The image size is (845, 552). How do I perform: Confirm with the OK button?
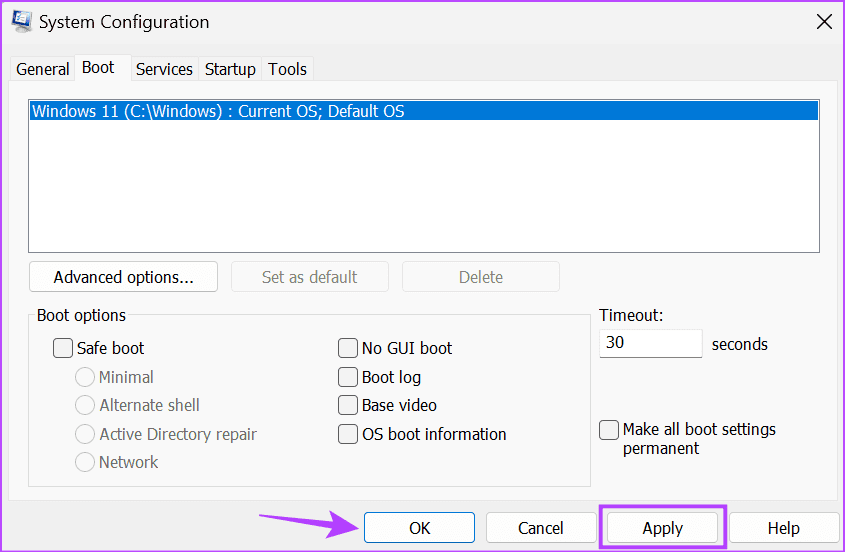pos(419,528)
